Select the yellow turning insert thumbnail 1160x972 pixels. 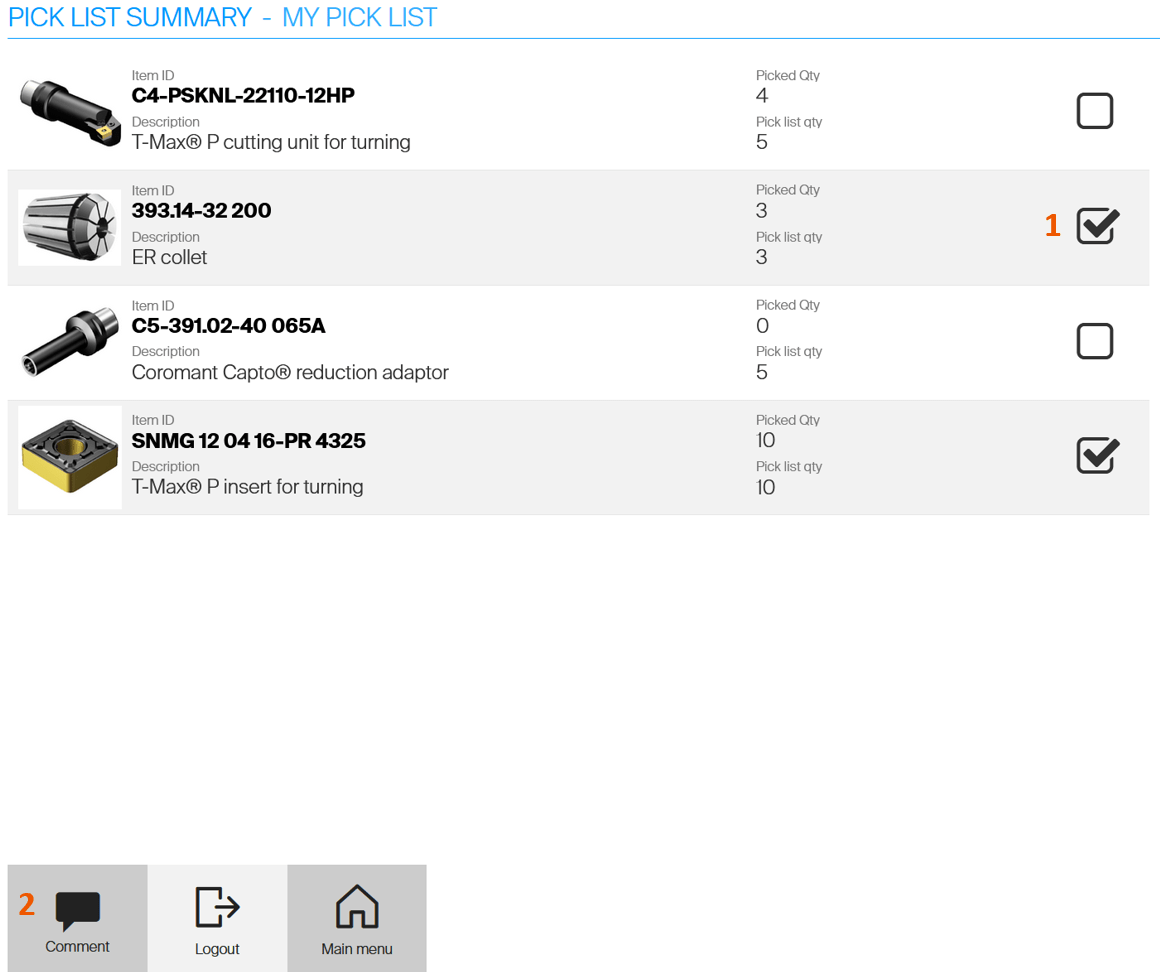point(69,457)
